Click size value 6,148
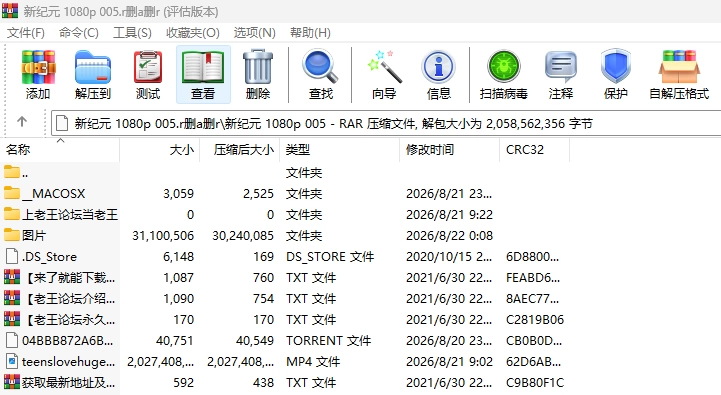The height and width of the screenshot is (395, 721). coord(178,257)
